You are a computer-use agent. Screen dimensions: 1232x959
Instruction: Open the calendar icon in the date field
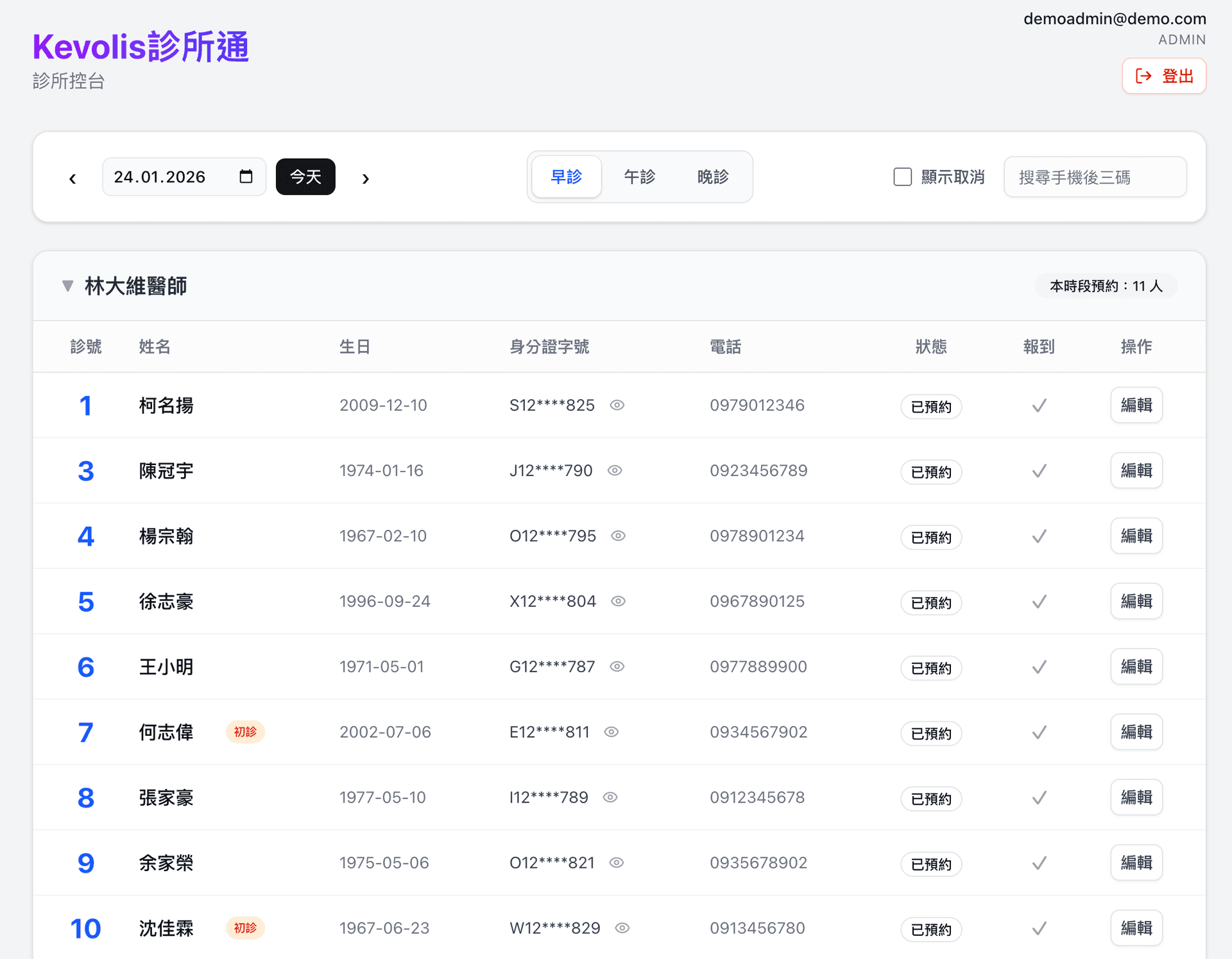coord(246,176)
